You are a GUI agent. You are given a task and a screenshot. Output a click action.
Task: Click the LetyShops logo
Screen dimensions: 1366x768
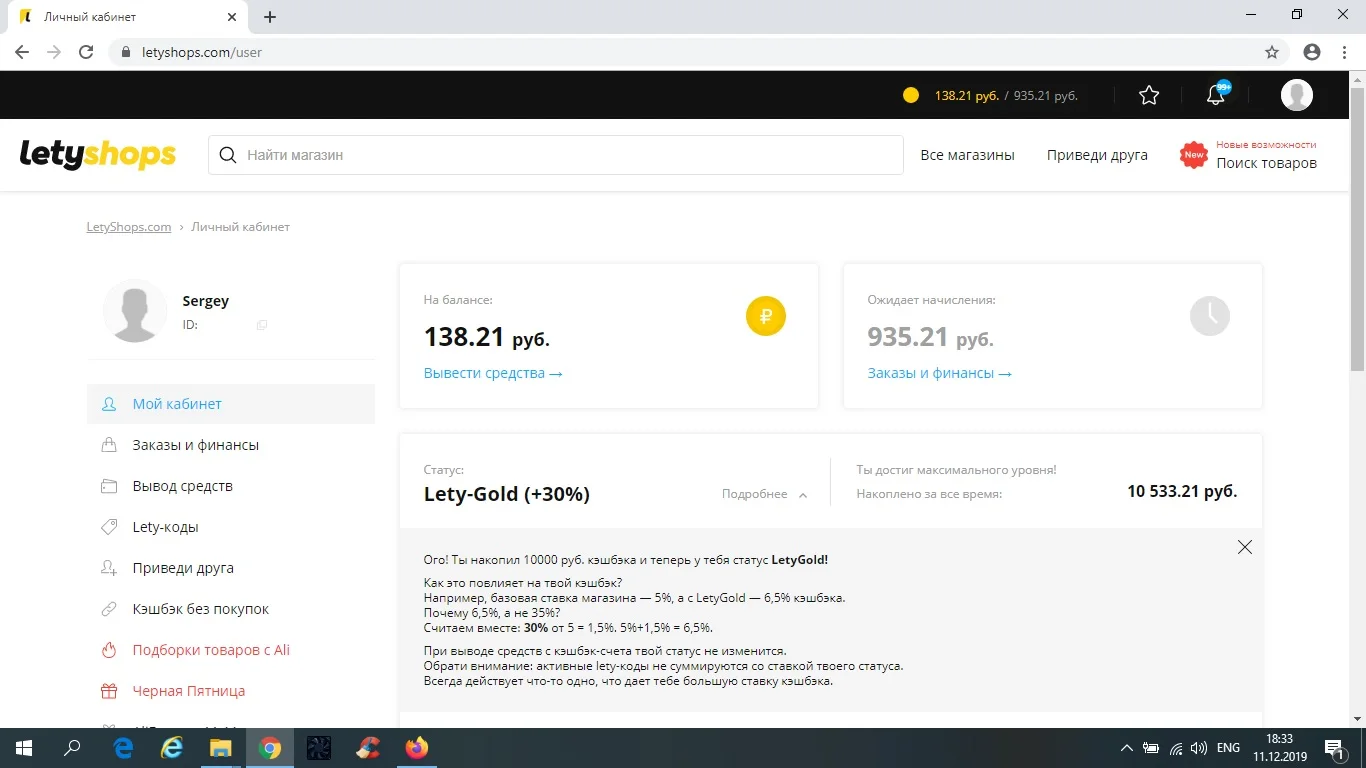coord(98,155)
